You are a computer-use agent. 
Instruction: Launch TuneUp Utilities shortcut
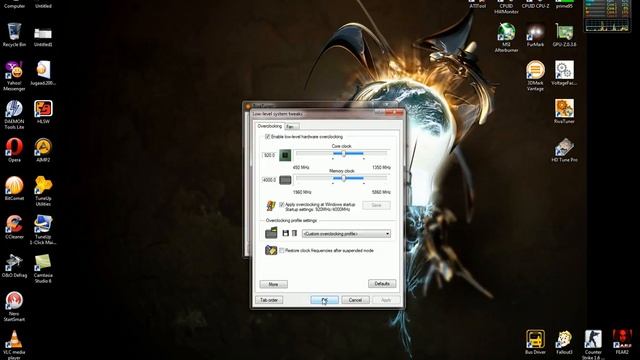pos(43,191)
